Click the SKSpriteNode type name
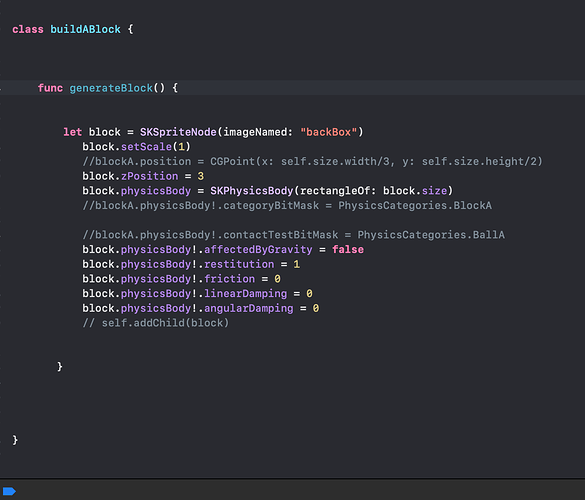The image size is (585, 500). (178, 132)
